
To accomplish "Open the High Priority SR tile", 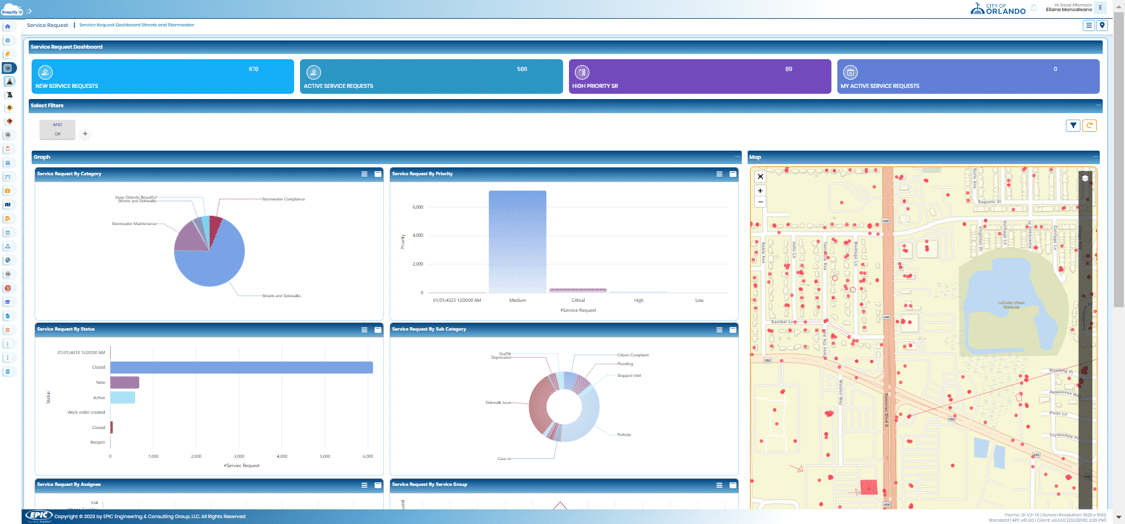I will tap(700, 76).
